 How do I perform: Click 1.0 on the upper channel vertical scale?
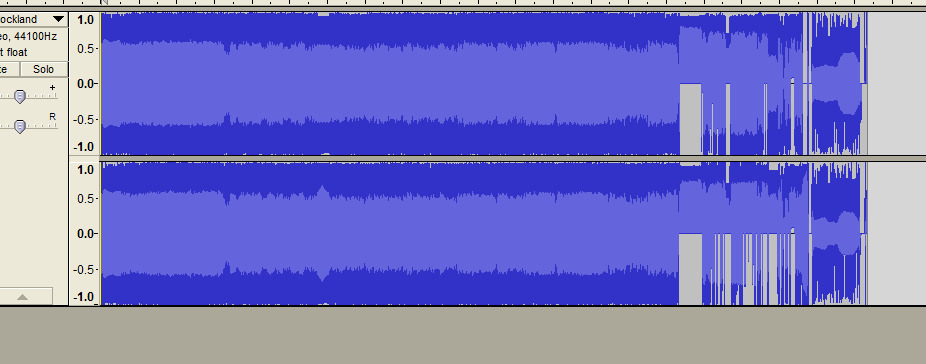coord(86,20)
